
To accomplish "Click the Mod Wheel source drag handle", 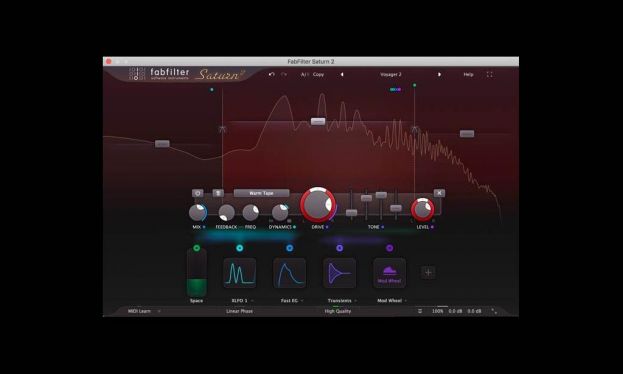I will [x=389, y=248].
